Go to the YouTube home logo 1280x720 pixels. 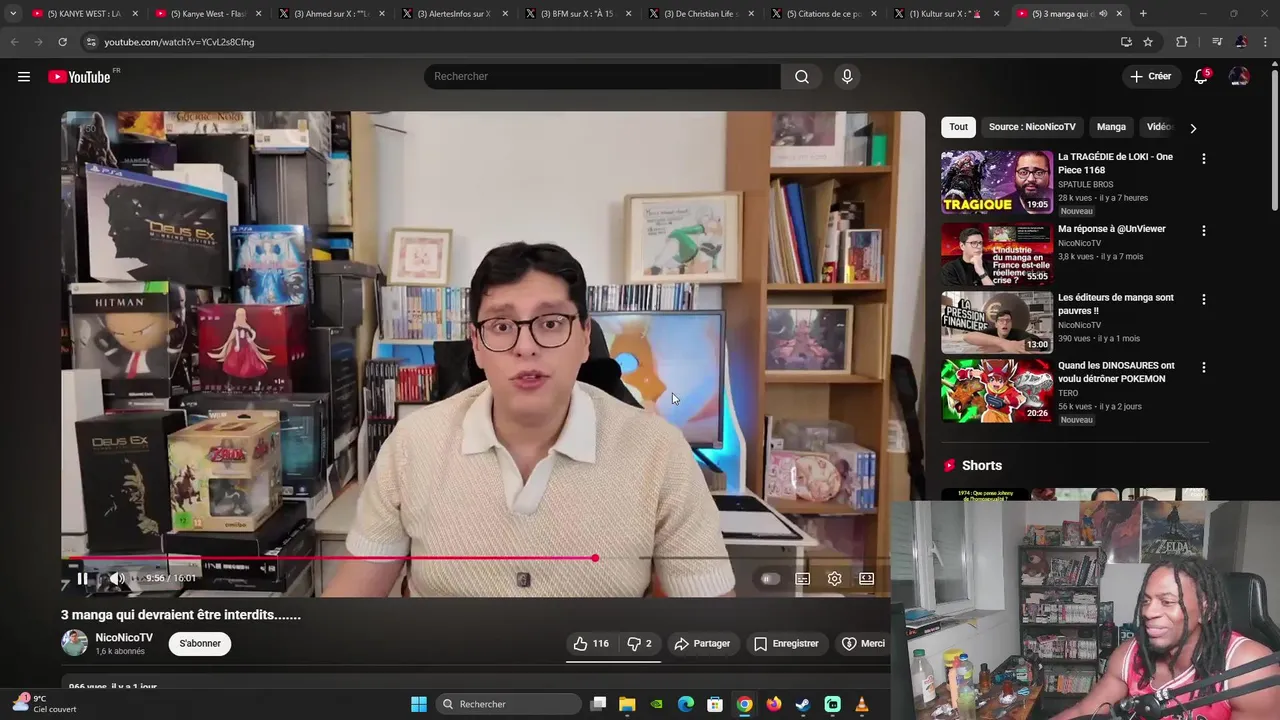[x=80, y=77]
